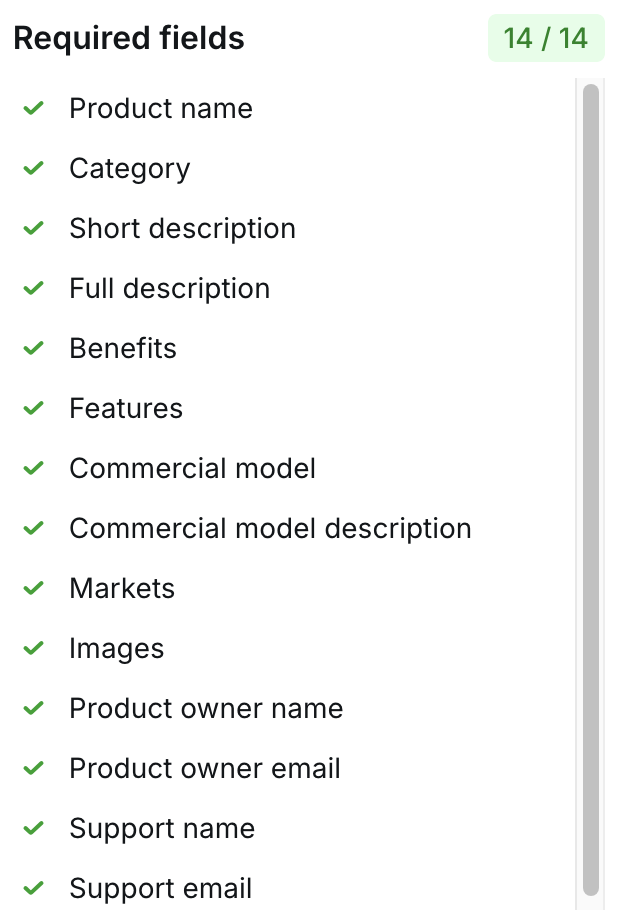
Task: Go to the Commercial model description field
Action: tap(270, 528)
